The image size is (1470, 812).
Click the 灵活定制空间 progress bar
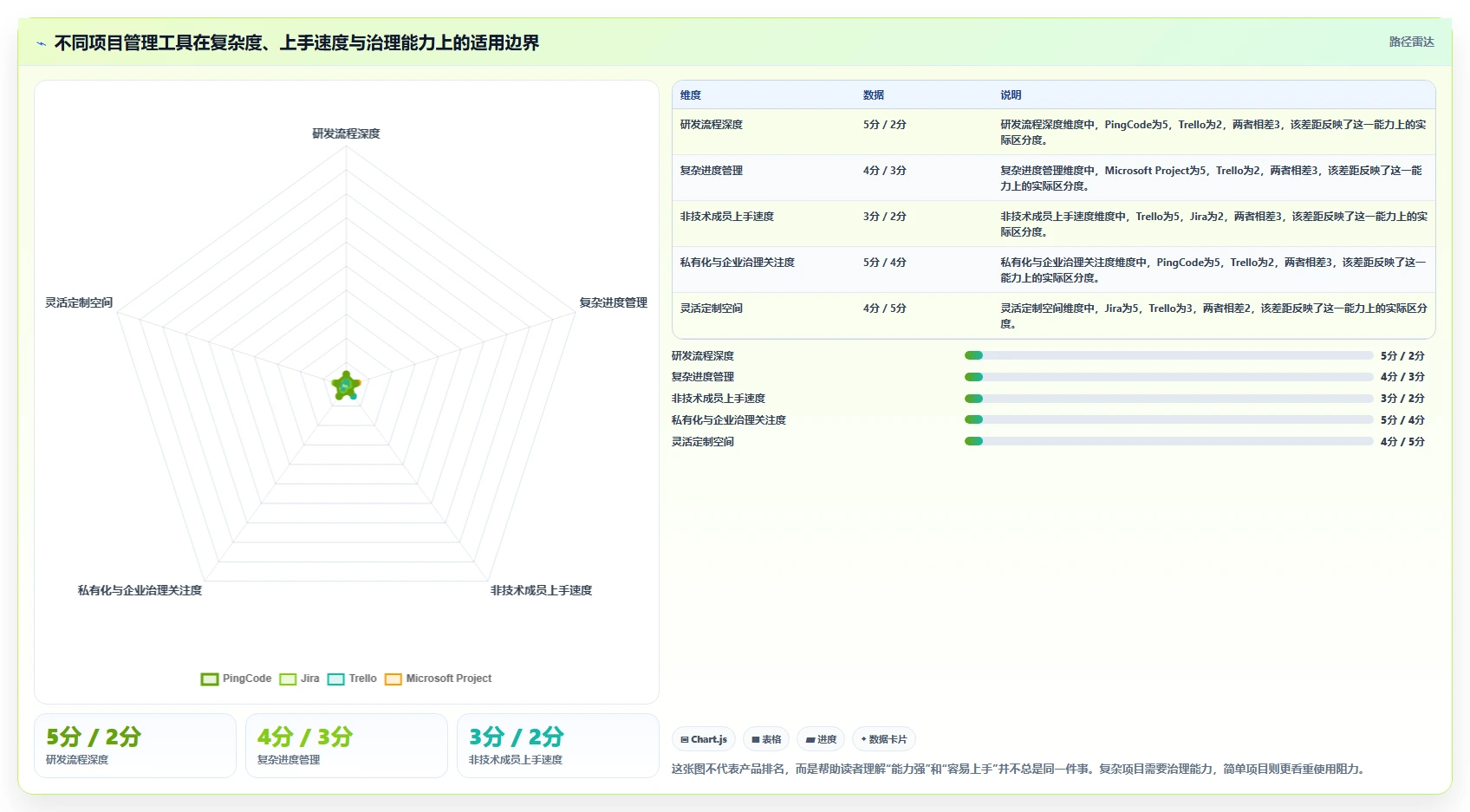pyautogui.click(x=1168, y=441)
